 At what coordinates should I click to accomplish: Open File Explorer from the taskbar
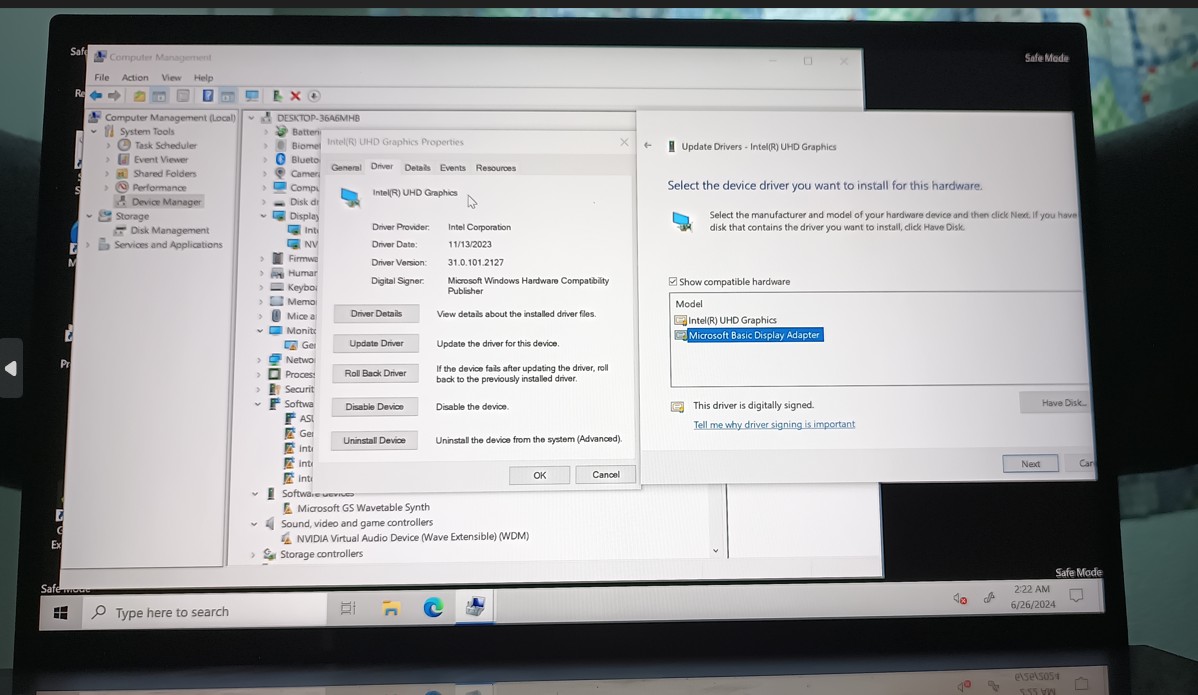pos(390,608)
